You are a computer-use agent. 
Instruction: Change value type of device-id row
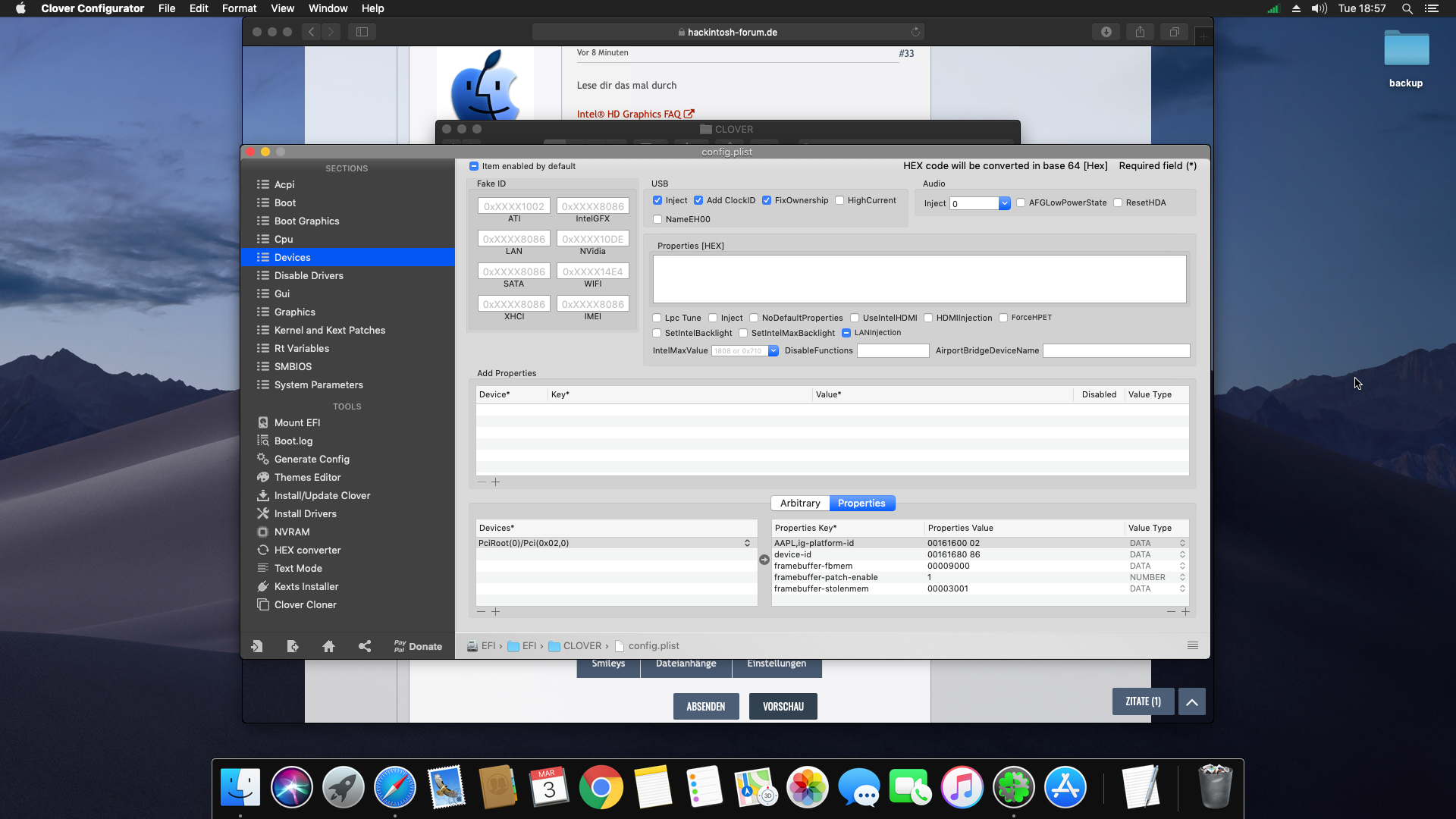click(1182, 554)
